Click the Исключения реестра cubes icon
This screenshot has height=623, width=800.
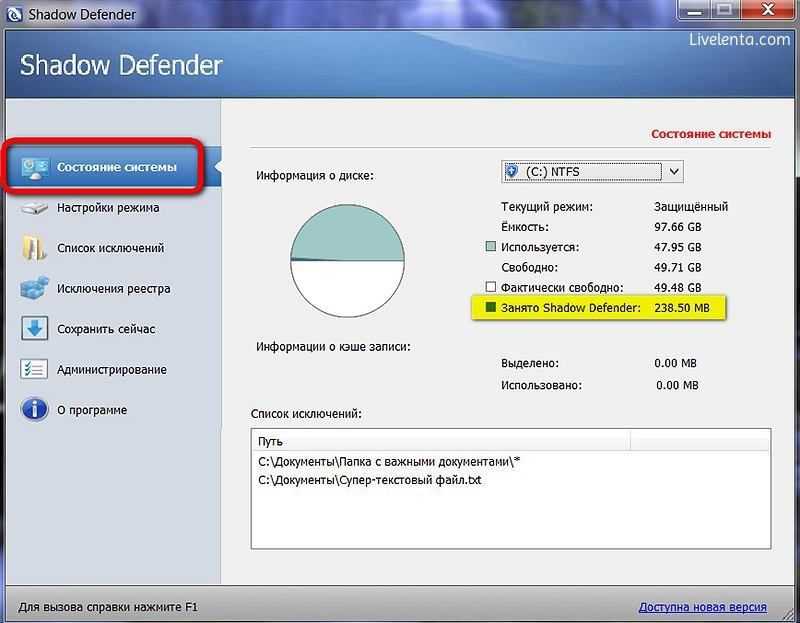tap(34, 288)
